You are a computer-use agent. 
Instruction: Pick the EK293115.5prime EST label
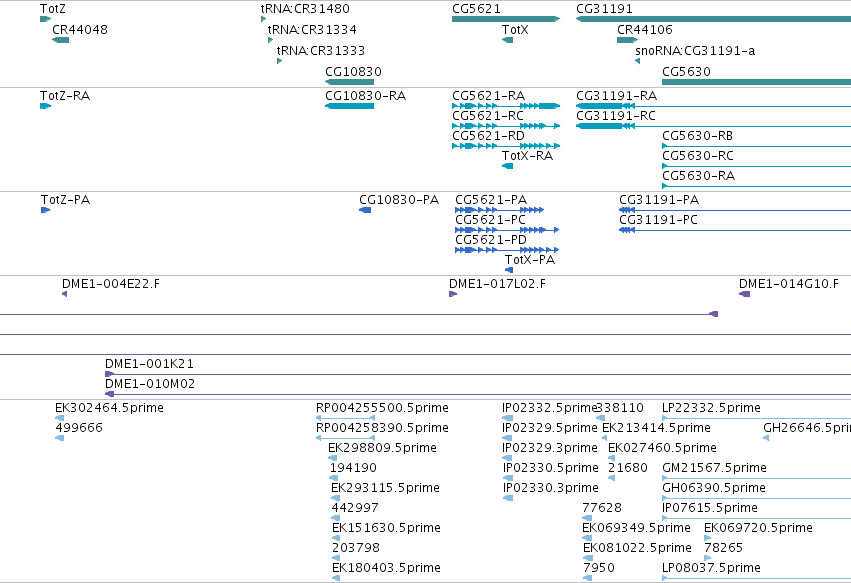coord(385,488)
